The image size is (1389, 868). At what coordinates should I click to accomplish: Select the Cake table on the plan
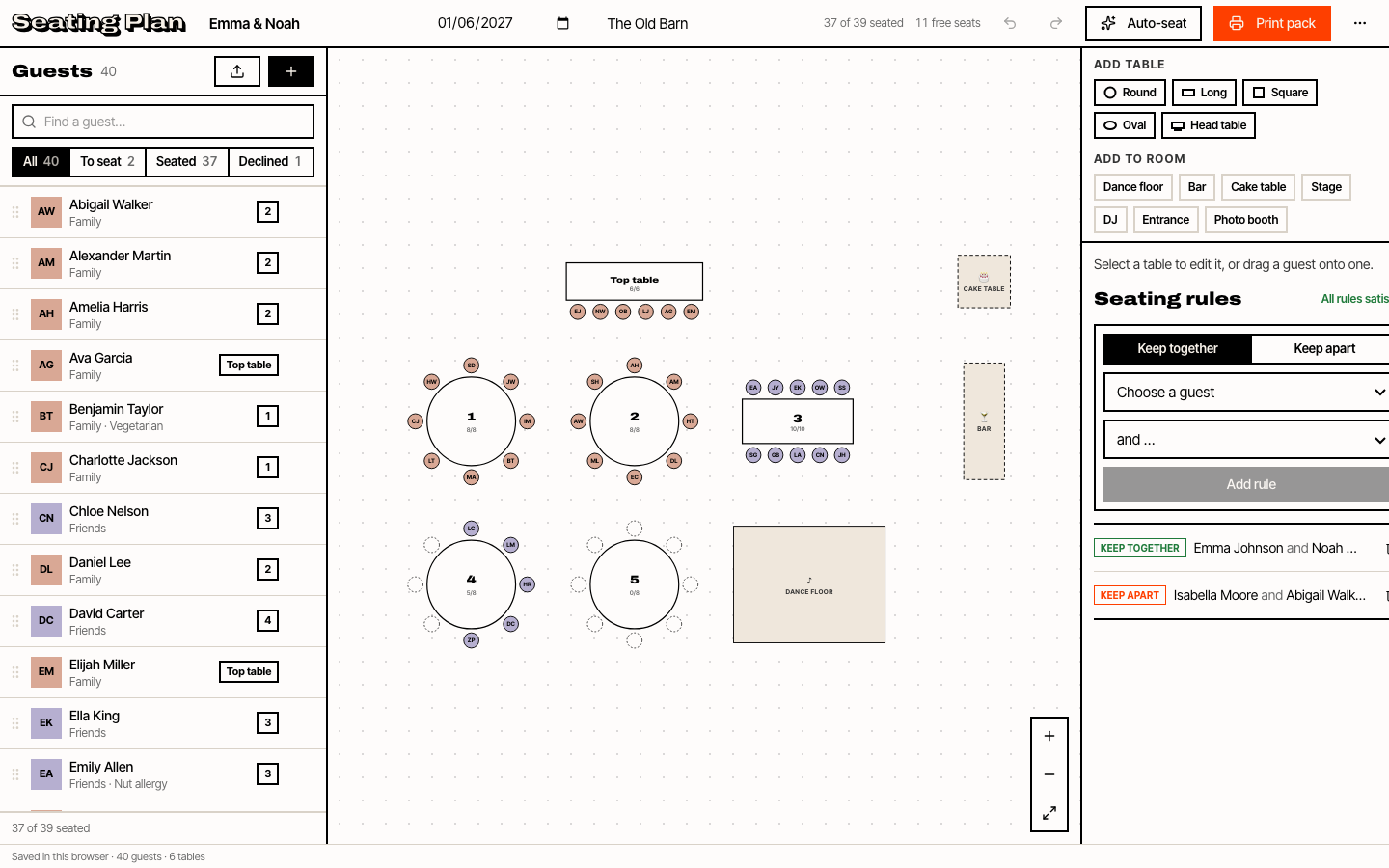[984, 282]
